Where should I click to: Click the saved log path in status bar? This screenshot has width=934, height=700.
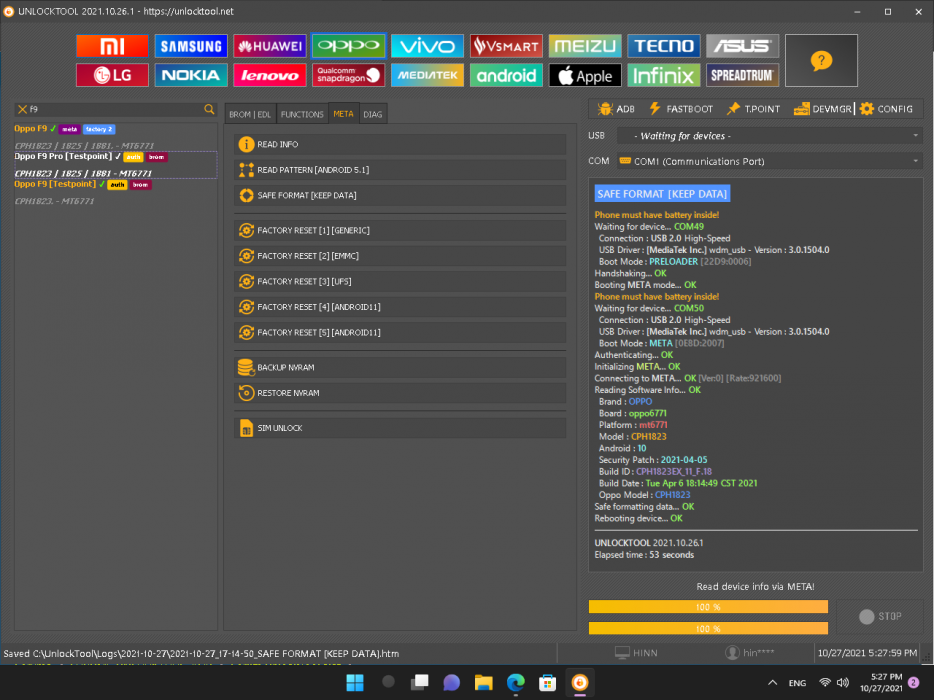[201, 654]
